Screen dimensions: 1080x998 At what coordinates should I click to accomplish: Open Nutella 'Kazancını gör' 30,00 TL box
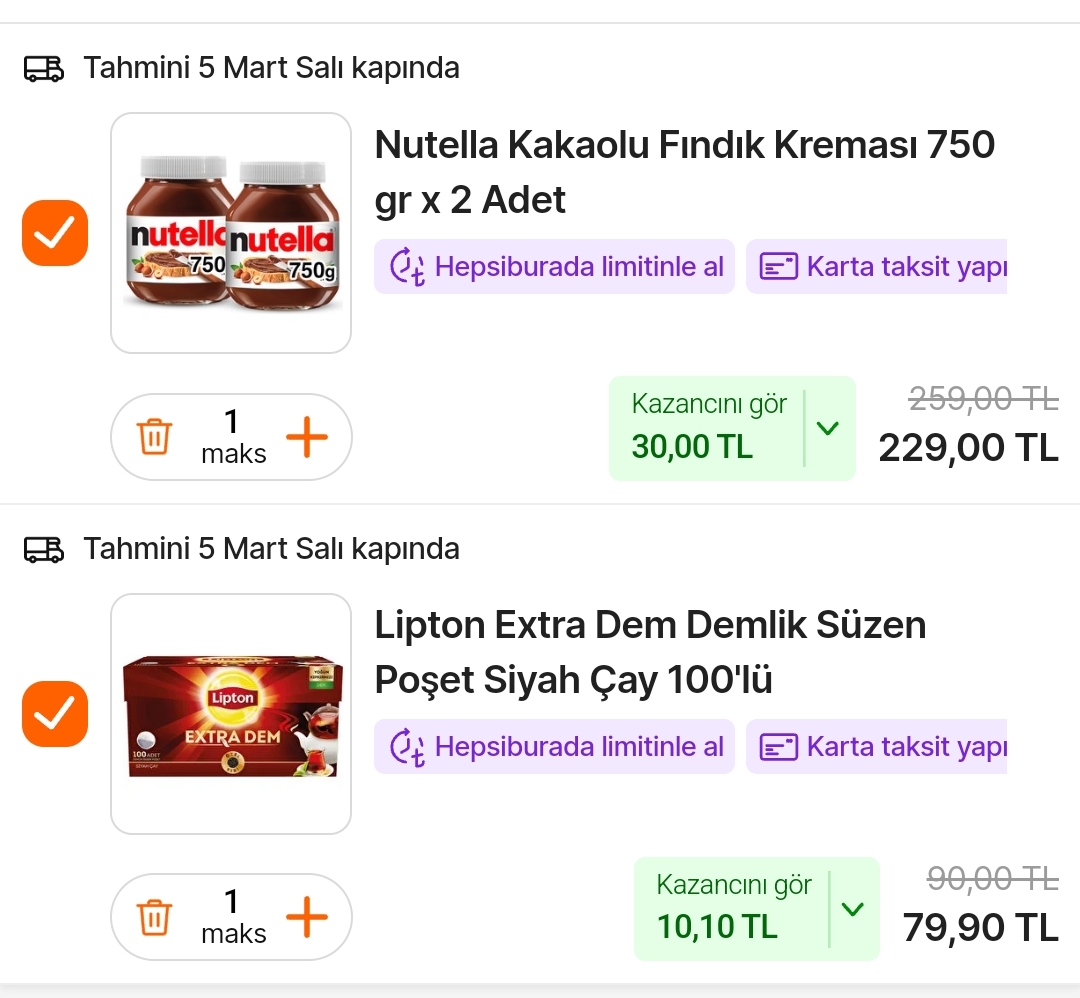[709, 428]
